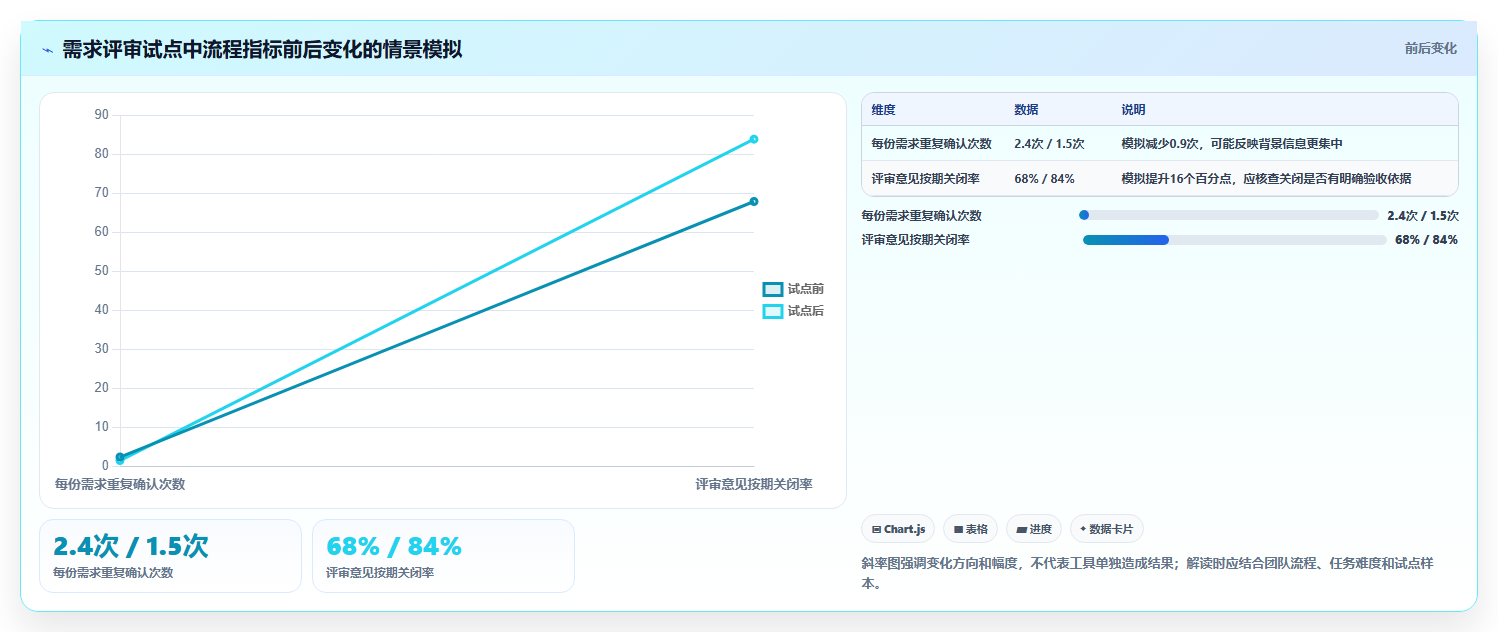The height and width of the screenshot is (632, 1498).
Task: Click y-axis tick label 90
Action: [x=101, y=115]
